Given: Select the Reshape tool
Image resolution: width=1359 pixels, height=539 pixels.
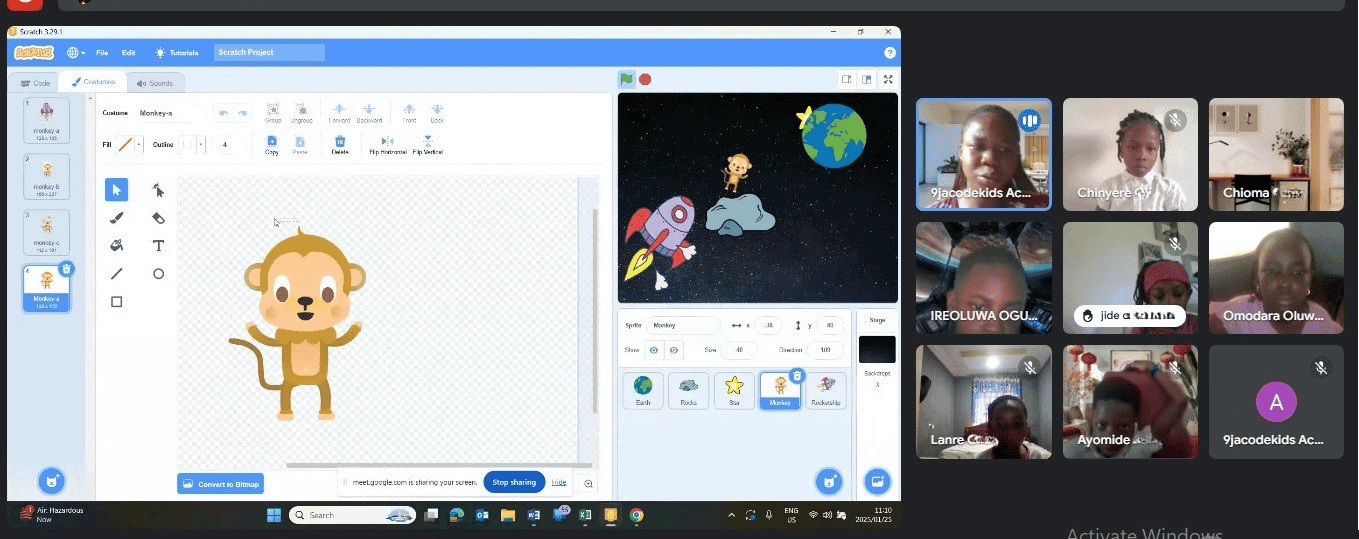Looking at the screenshot, I should click(x=158, y=190).
